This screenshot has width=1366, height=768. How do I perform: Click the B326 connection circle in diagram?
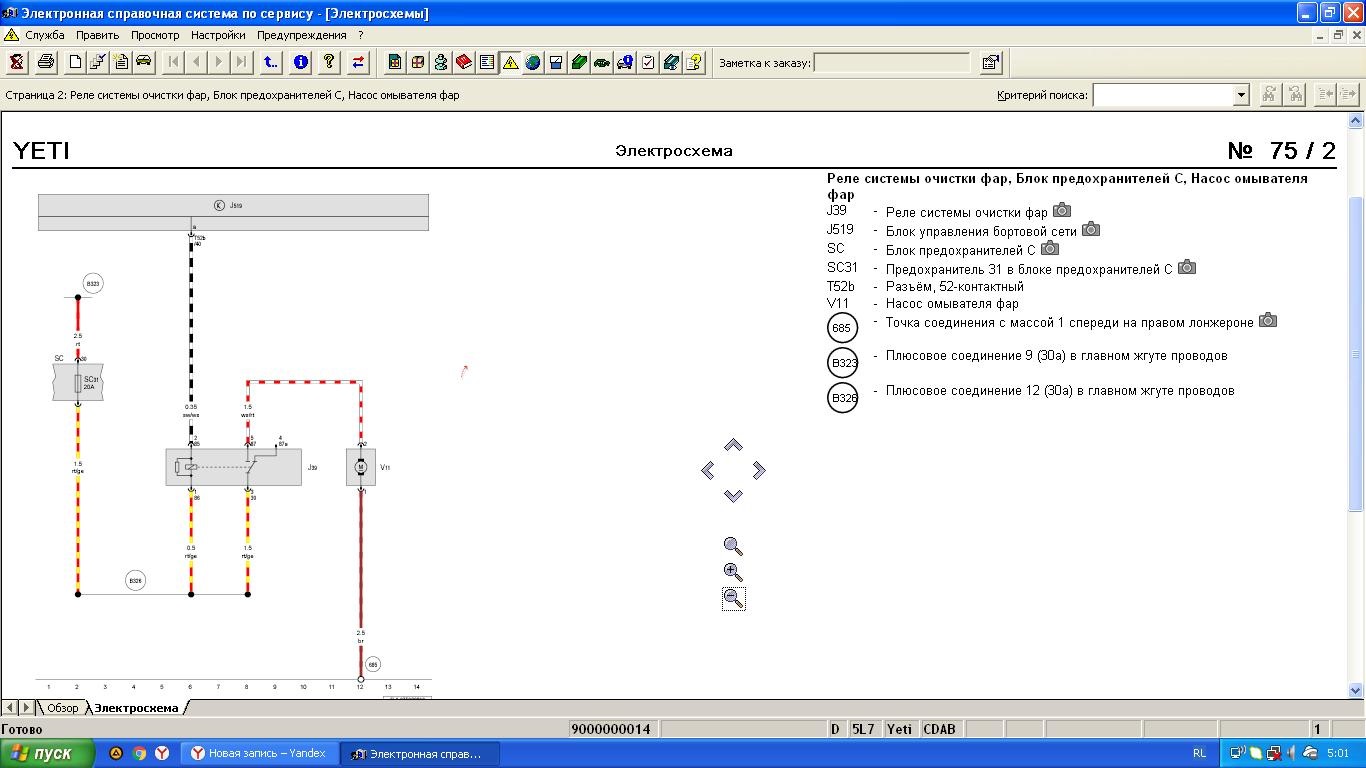pos(135,580)
